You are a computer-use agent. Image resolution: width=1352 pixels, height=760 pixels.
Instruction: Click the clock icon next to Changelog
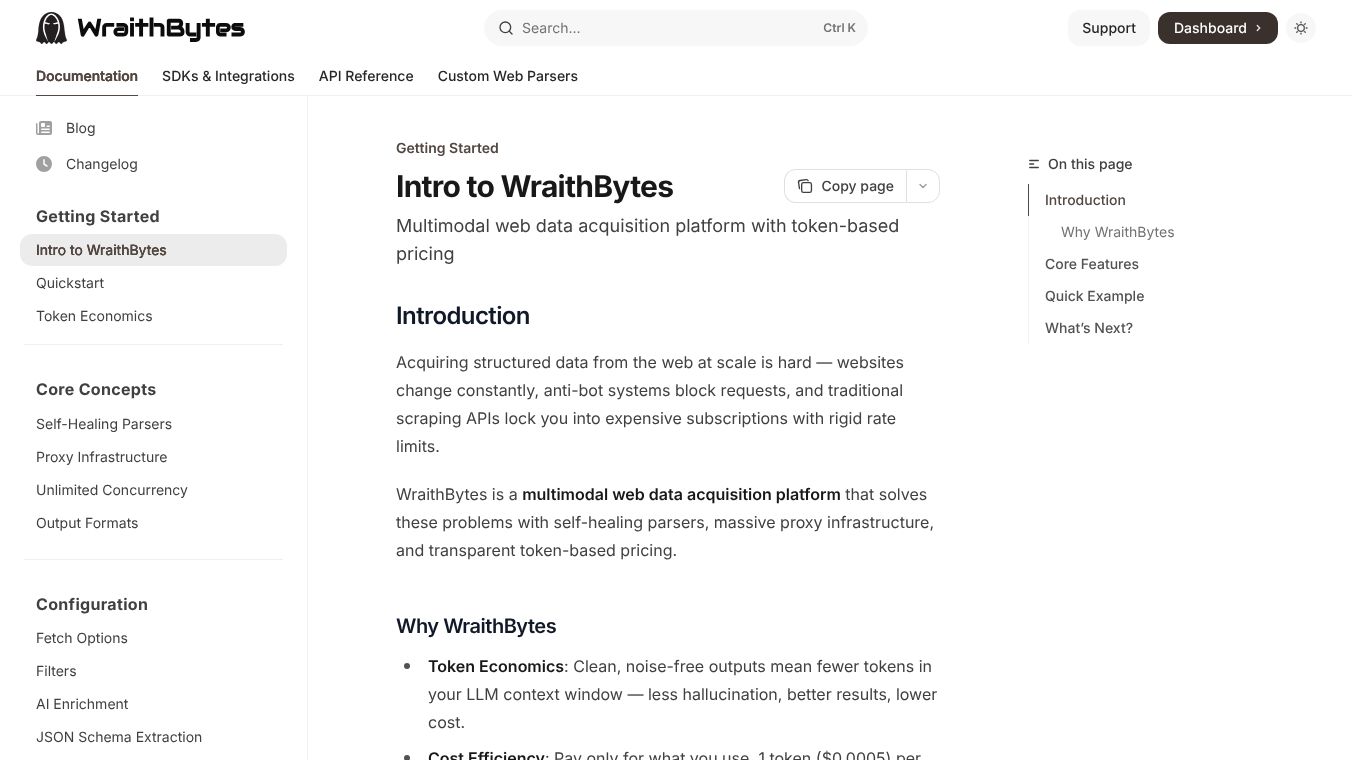click(44, 164)
